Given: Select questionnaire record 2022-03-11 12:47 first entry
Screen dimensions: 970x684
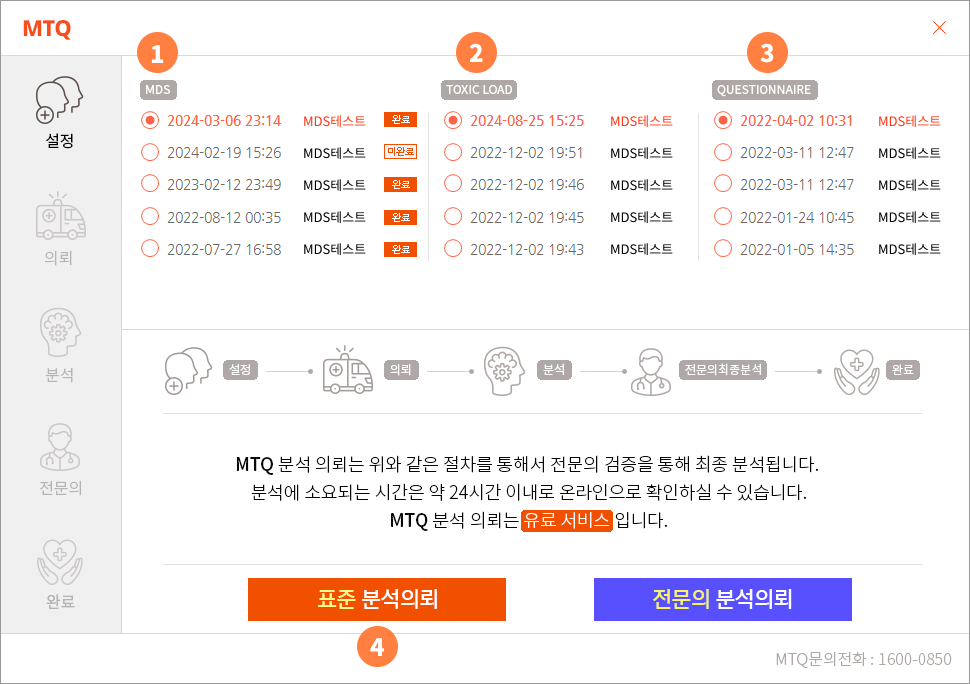Looking at the screenshot, I should tap(723, 153).
